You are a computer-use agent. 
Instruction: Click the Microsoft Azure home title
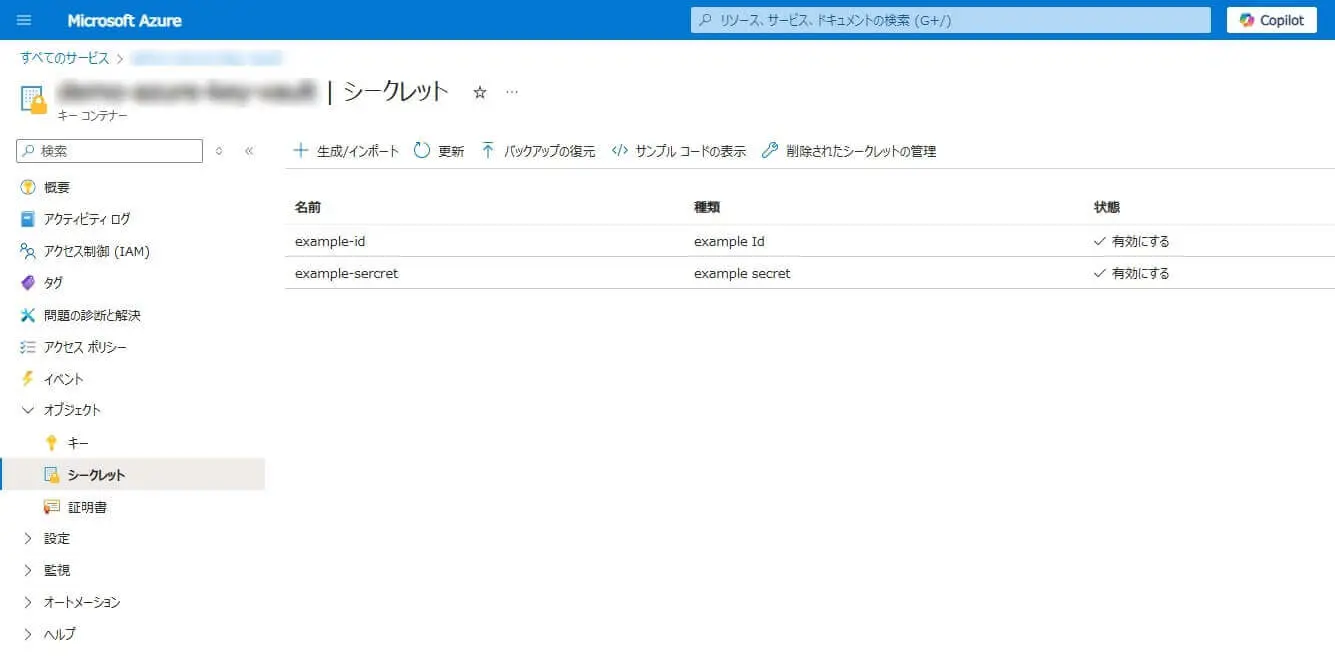click(124, 20)
